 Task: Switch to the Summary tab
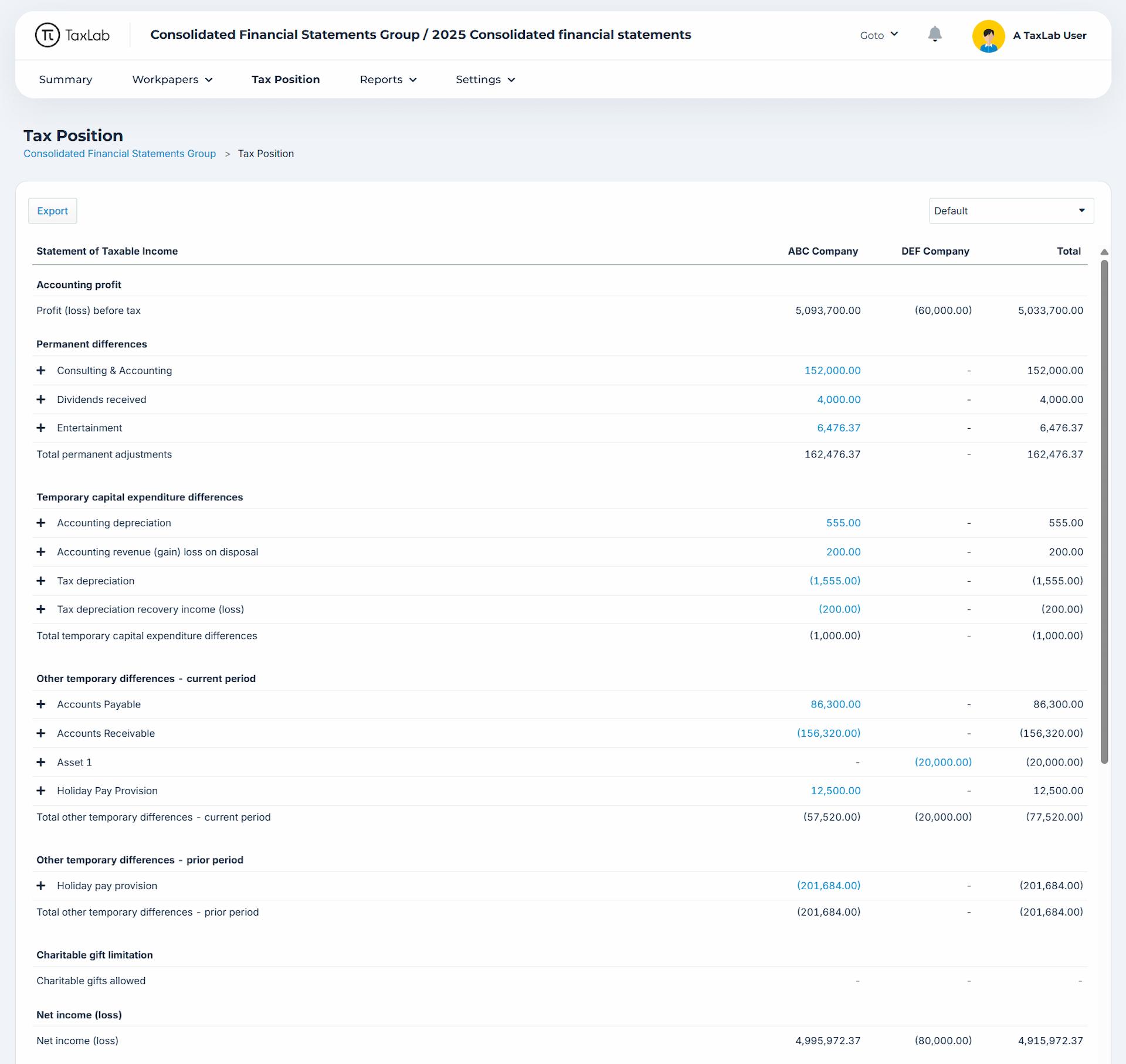(66, 80)
